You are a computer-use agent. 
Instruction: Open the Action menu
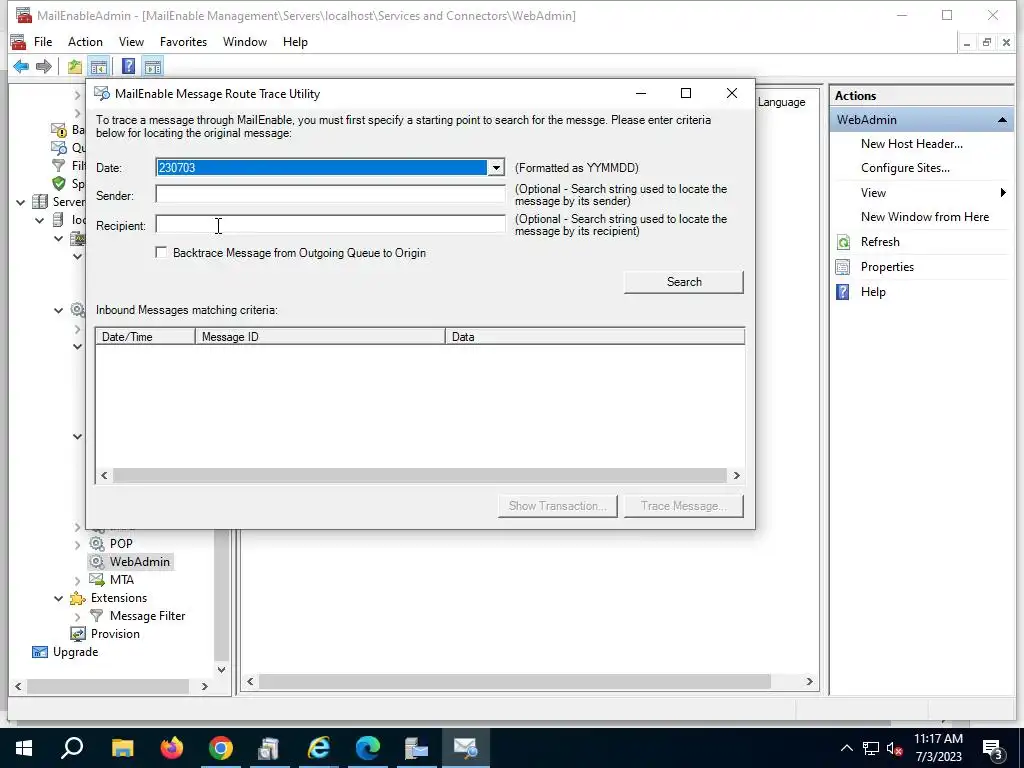click(x=86, y=42)
